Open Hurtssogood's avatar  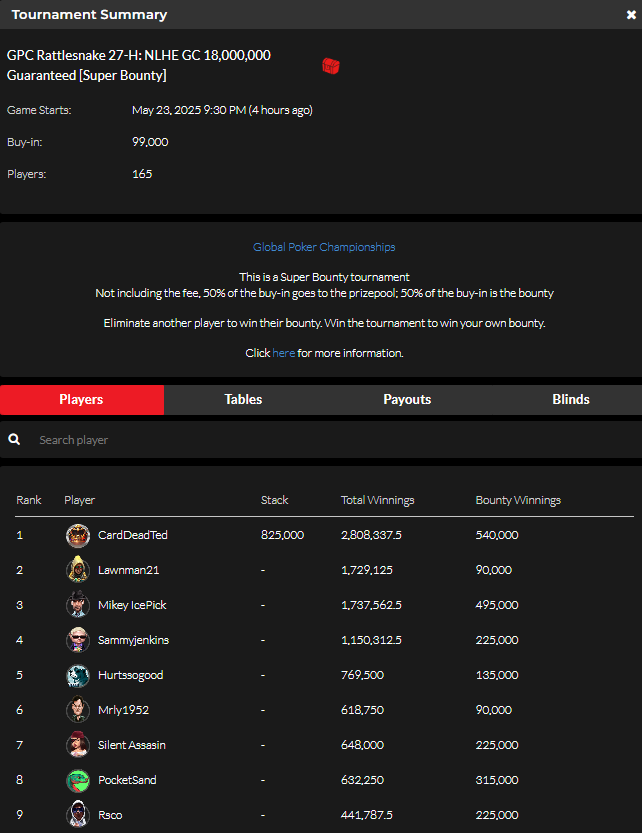tap(78, 675)
